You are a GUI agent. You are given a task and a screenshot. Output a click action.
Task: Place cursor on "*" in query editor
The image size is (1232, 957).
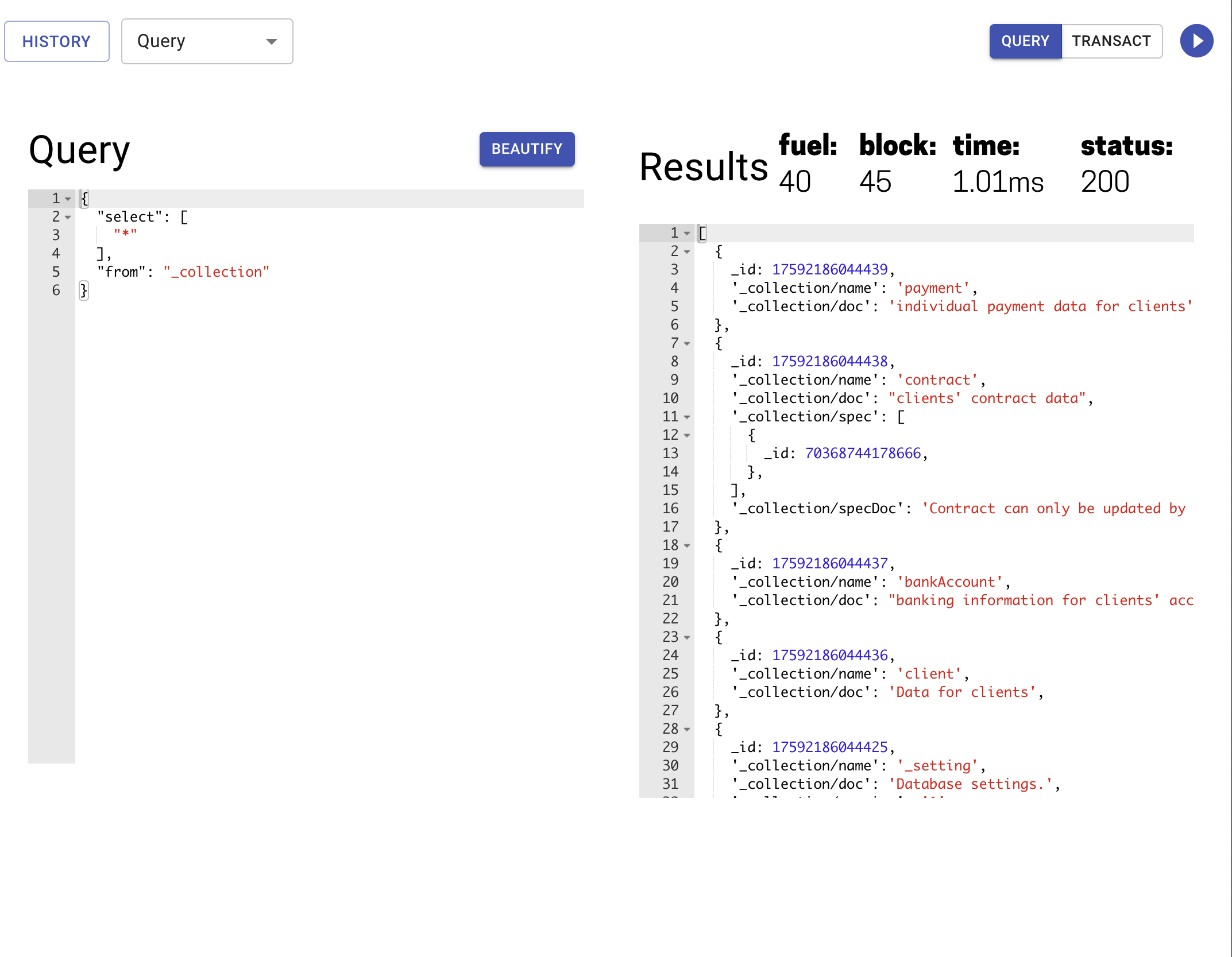point(125,234)
